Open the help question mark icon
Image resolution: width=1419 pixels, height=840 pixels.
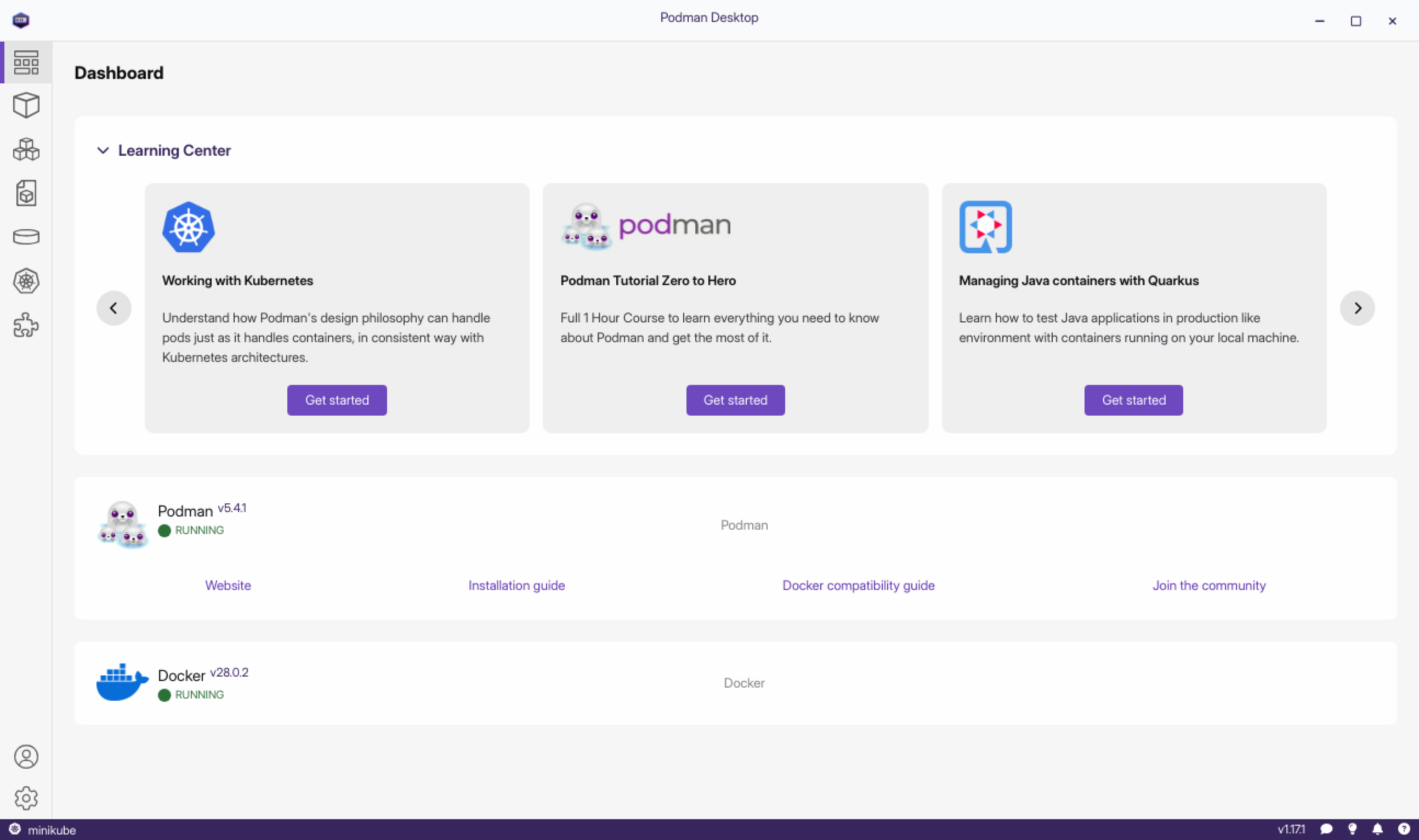(x=1404, y=829)
